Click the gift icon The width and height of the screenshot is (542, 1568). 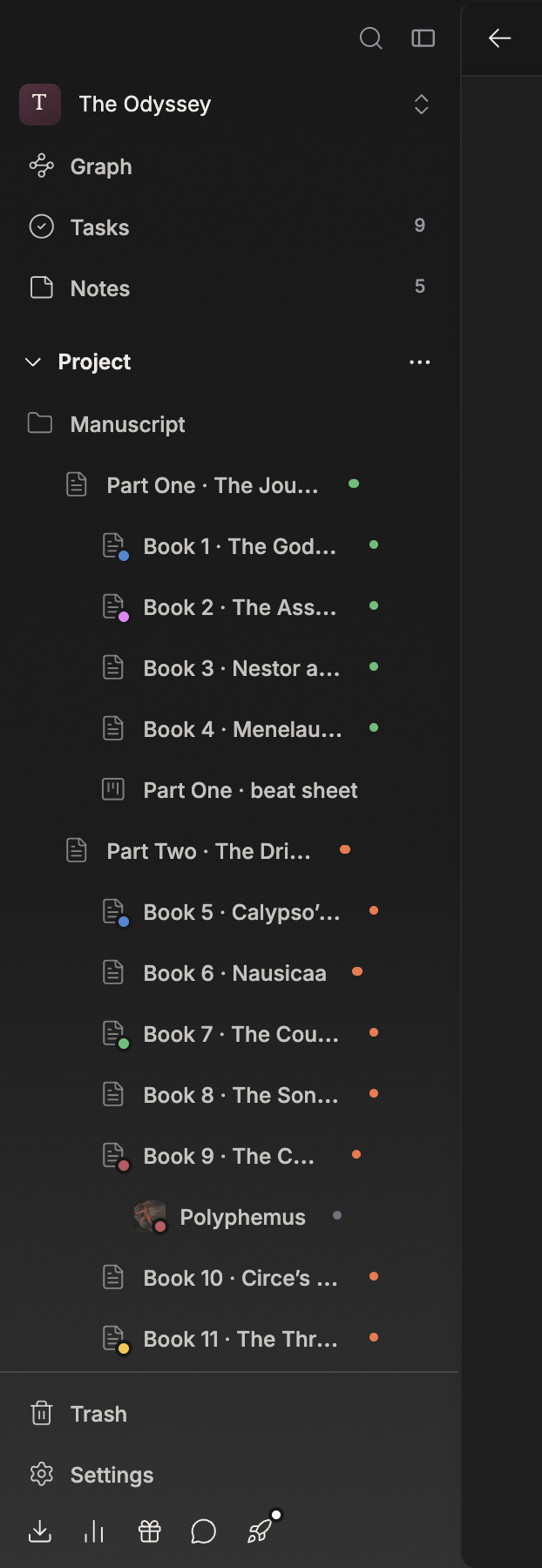pyautogui.click(x=150, y=1531)
